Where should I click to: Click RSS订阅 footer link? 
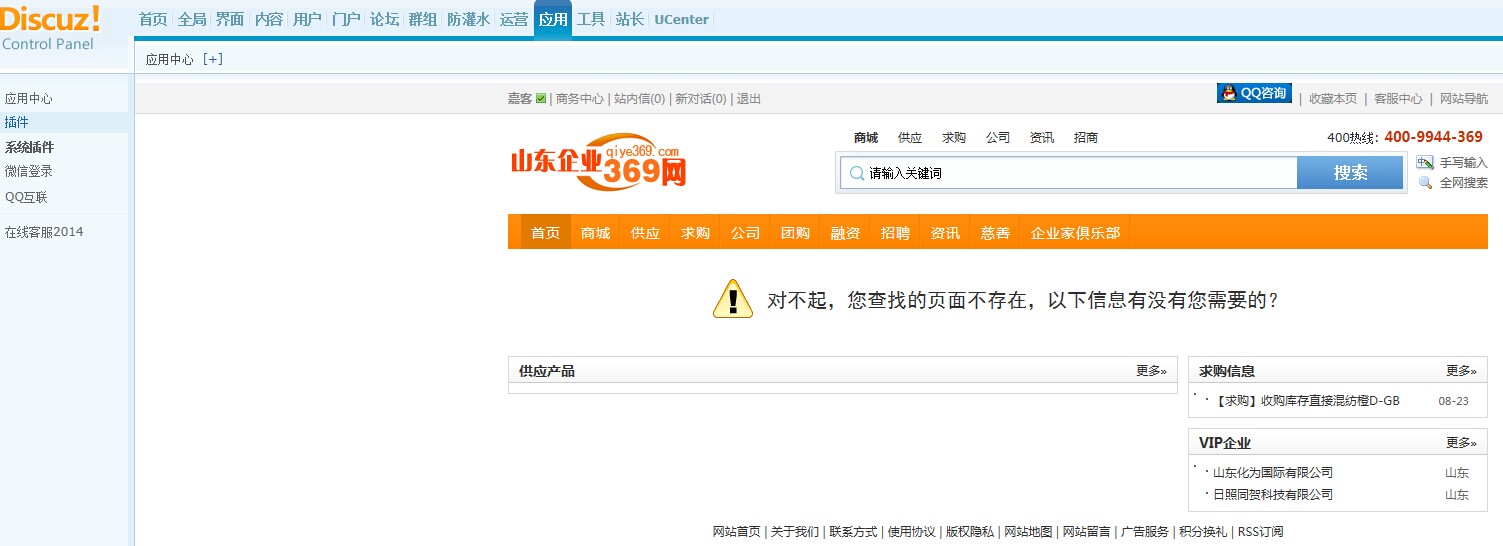pos(1260,532)
